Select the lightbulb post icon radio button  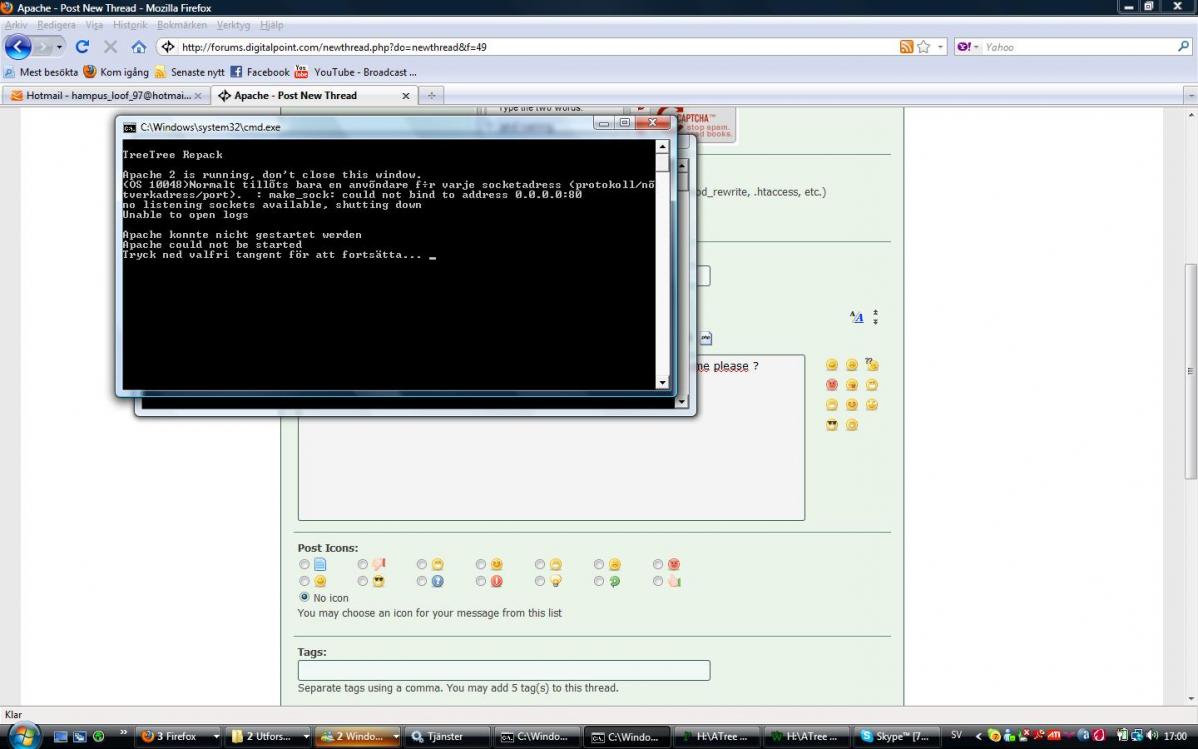[x=540, y=581]
